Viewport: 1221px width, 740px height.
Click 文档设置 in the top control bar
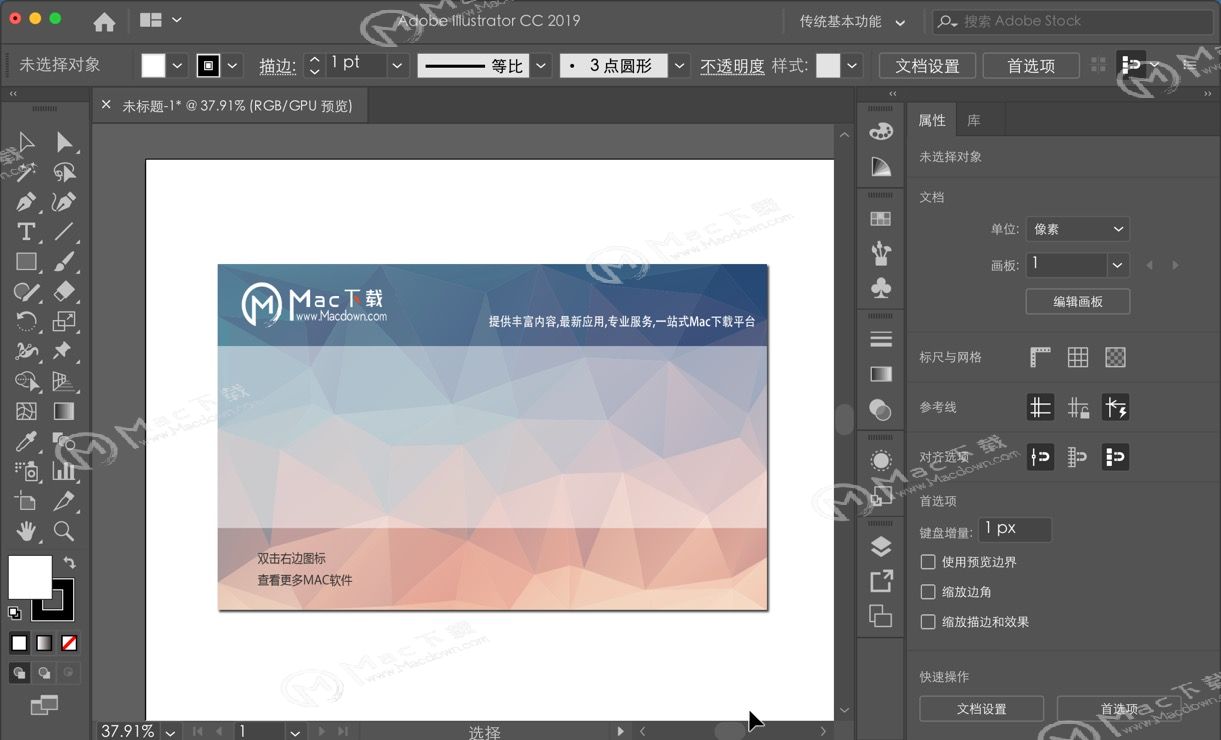tap(927, 66)
